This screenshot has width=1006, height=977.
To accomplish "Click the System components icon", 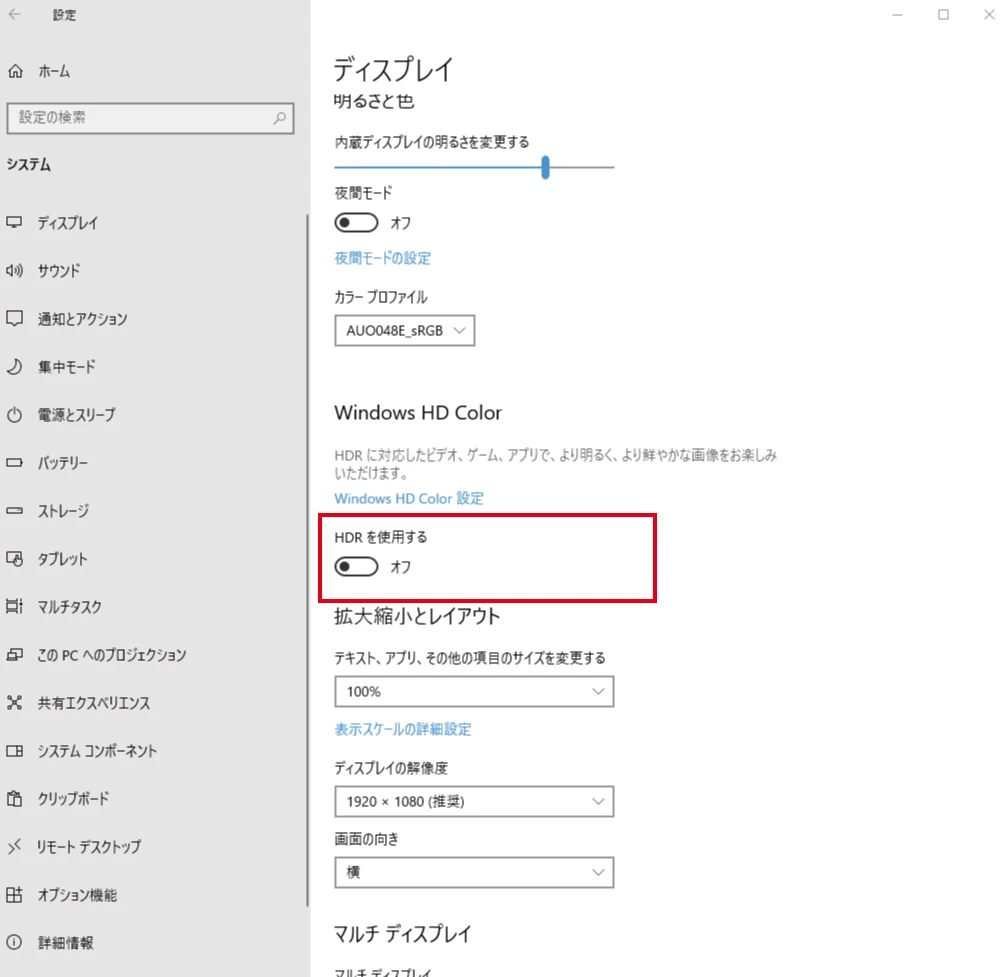I will 14,751.
